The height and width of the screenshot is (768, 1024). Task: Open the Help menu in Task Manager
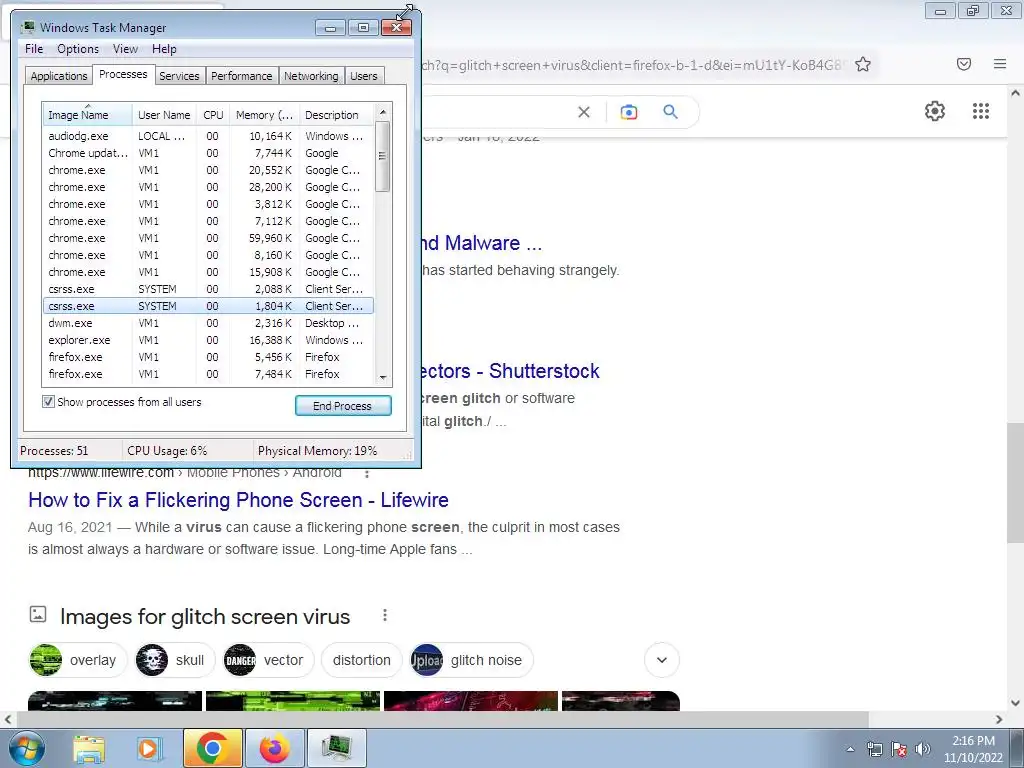(164, 49)
